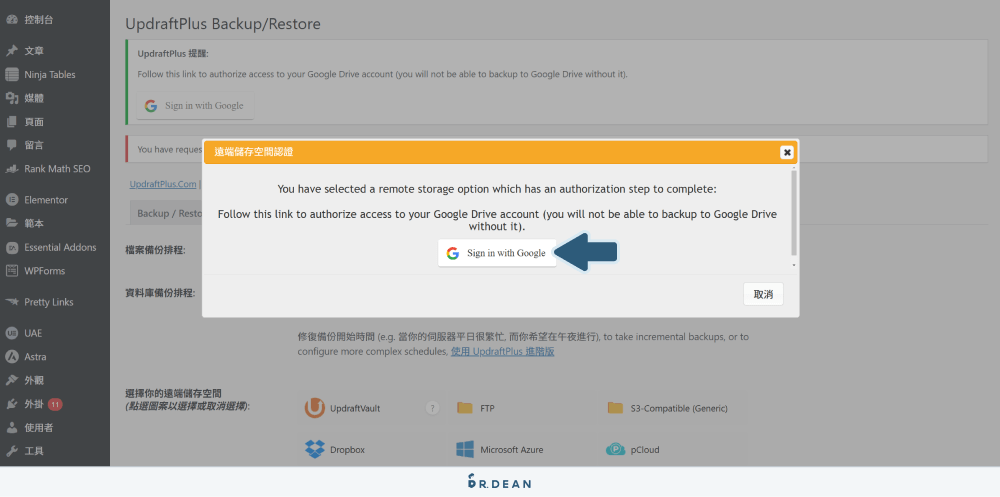
Task: Open the 媒體 media library icon
Action: pyautogui.click(x=11, y=98)
